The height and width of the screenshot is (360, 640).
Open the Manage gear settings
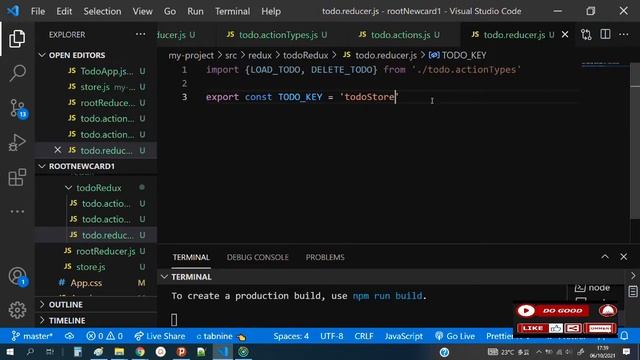pos(17,310)
